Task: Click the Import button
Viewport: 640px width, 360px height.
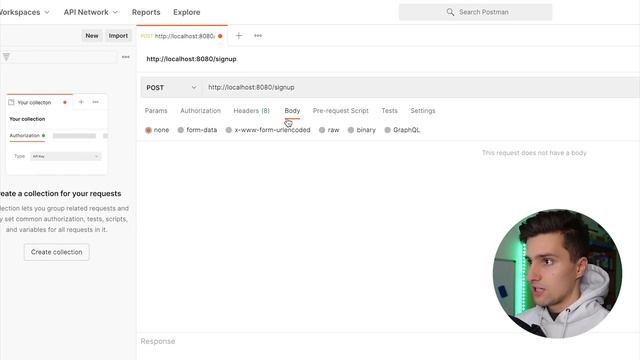Action: coord(118,36)
